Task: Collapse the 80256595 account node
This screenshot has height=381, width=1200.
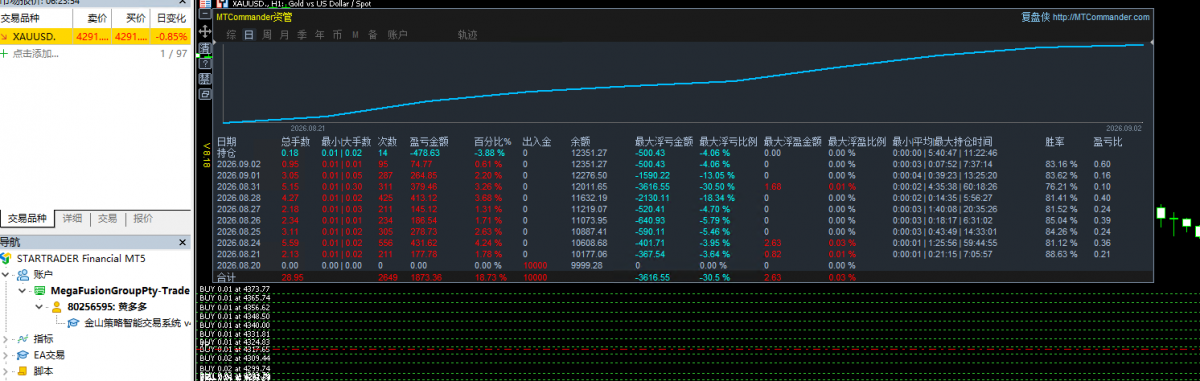Action: coord(39,307)
